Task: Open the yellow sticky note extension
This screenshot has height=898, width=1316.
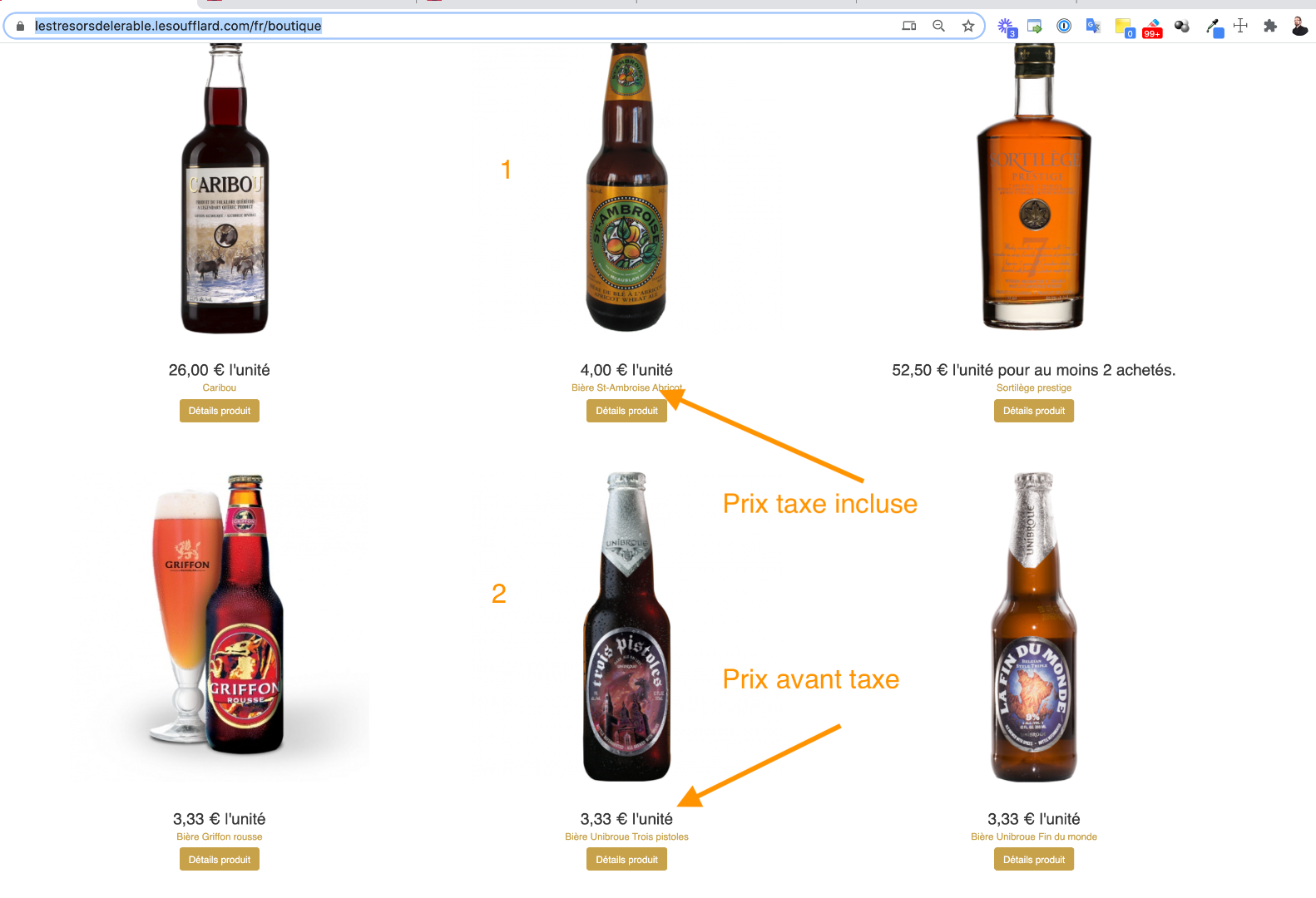Action: [1124, 27]
